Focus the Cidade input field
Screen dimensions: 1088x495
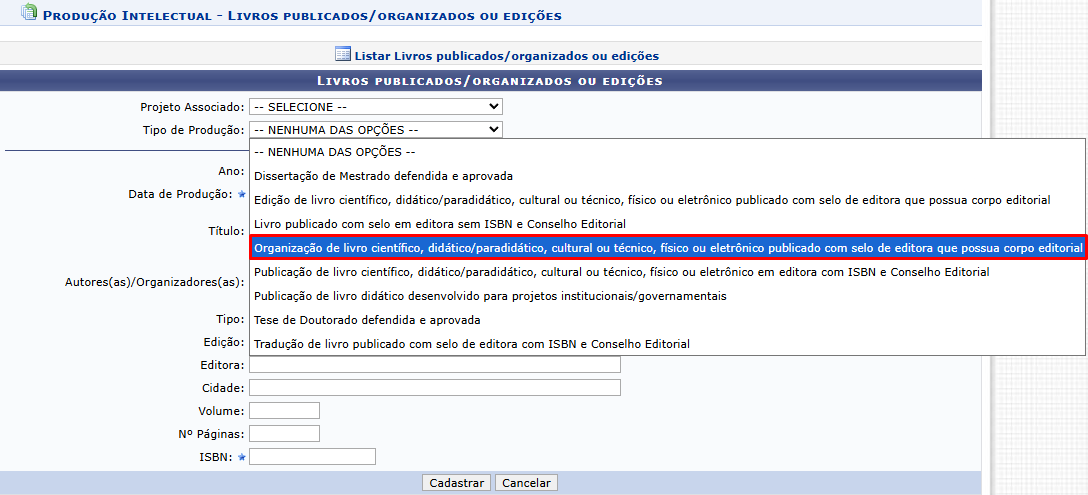[x=434, y=387]
